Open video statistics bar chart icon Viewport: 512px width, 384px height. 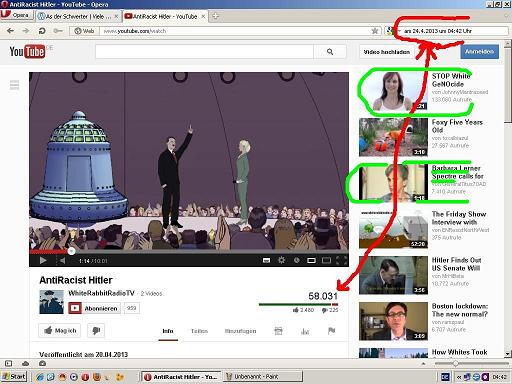click(305, 331)
